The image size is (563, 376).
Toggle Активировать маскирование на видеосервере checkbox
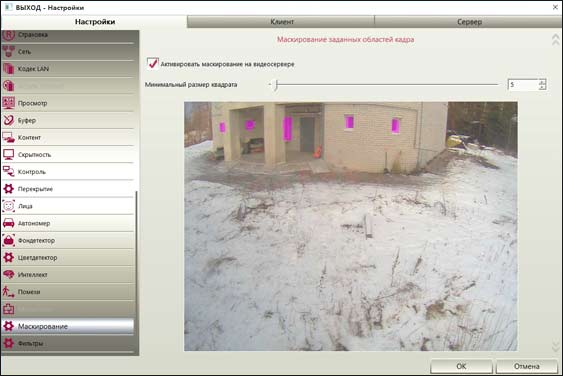(153, 63)
